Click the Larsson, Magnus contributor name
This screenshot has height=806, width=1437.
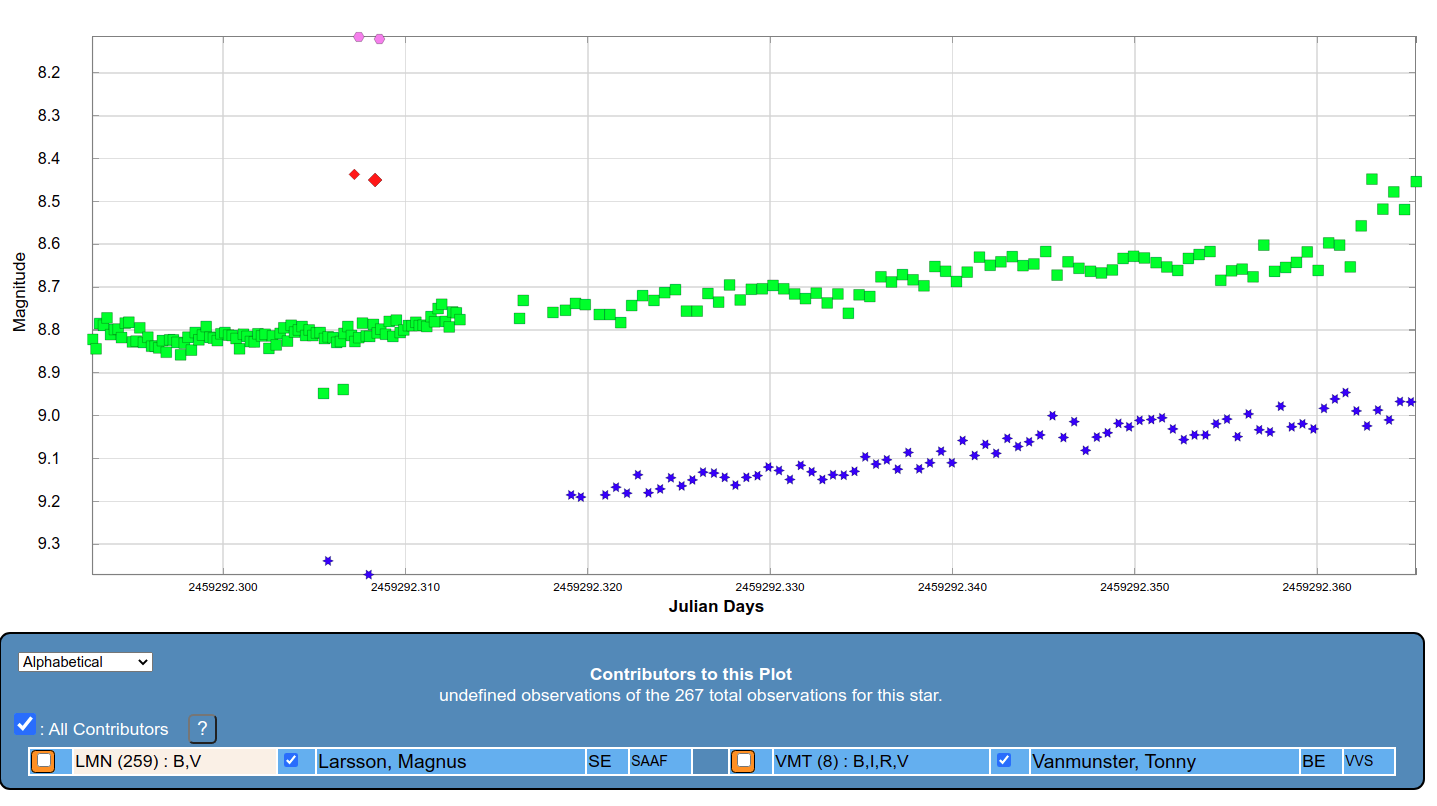pos(392,762)
